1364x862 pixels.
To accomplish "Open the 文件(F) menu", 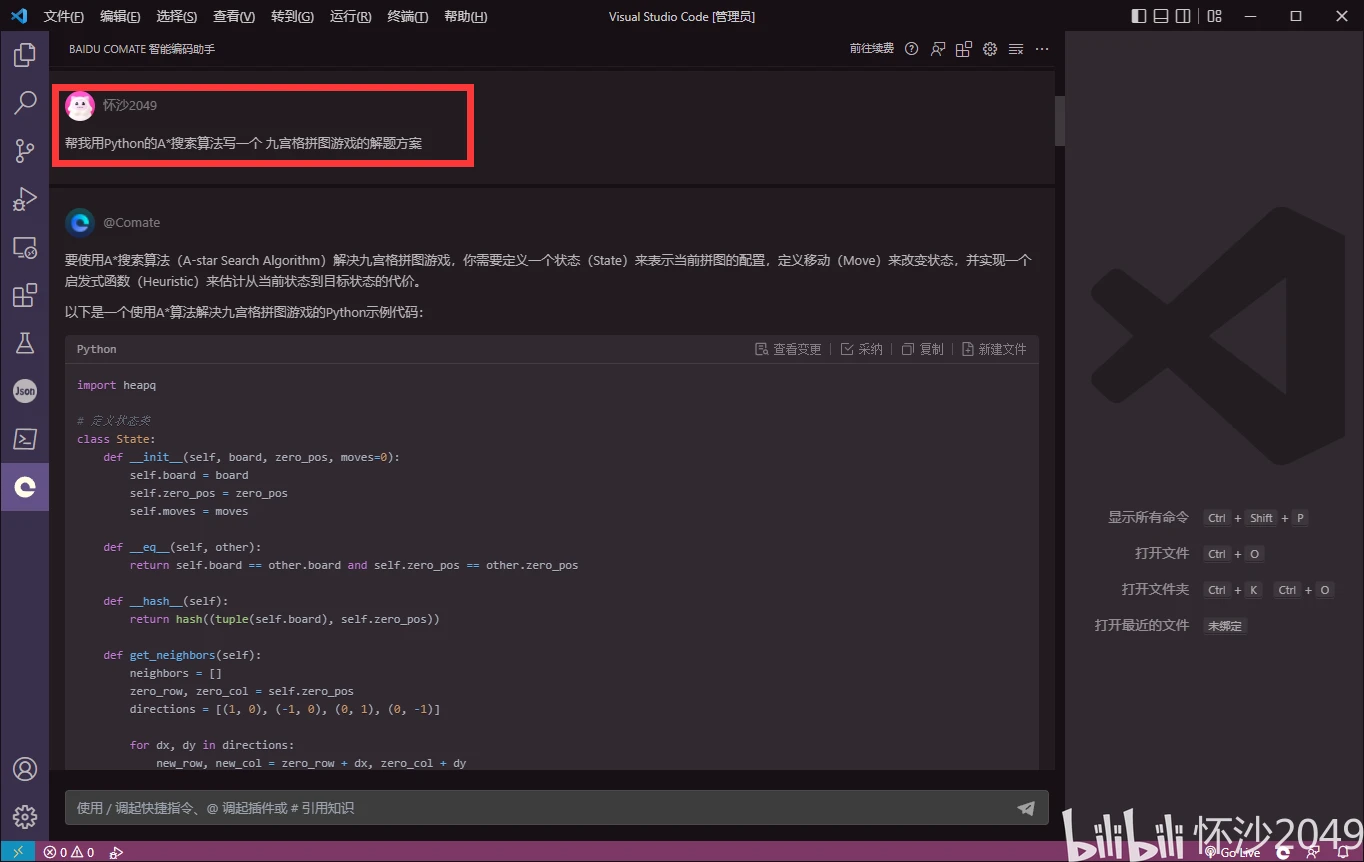I will [64, 17].
